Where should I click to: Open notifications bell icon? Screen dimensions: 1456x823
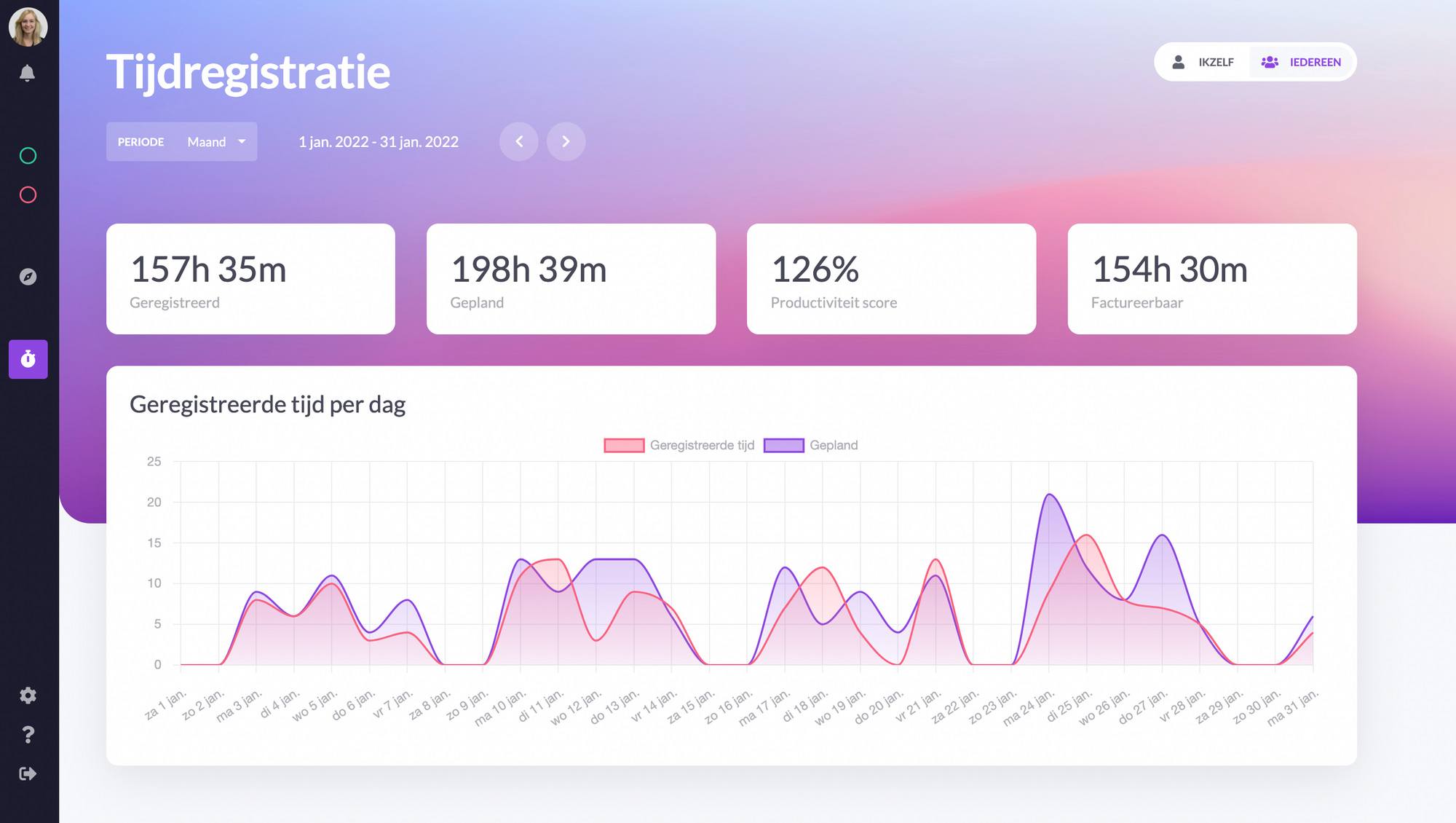[28, 73]
